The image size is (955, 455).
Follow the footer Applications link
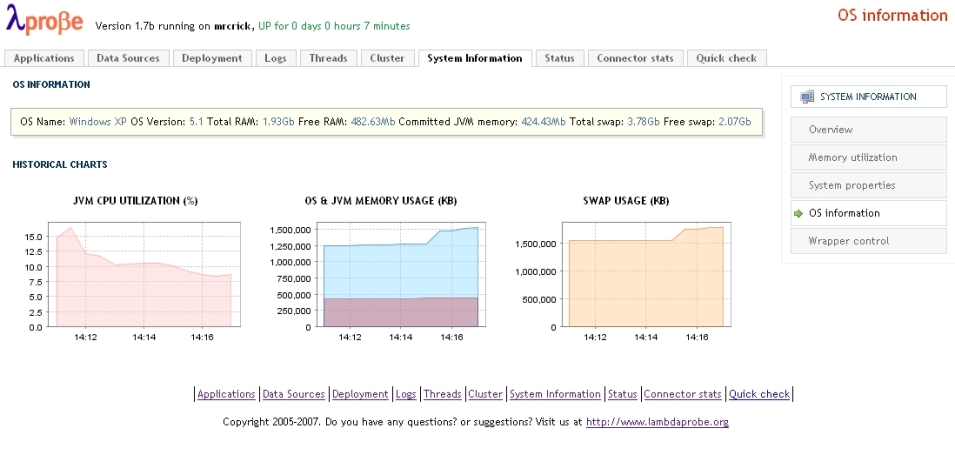pyautogui.click(x=227, y=394)
